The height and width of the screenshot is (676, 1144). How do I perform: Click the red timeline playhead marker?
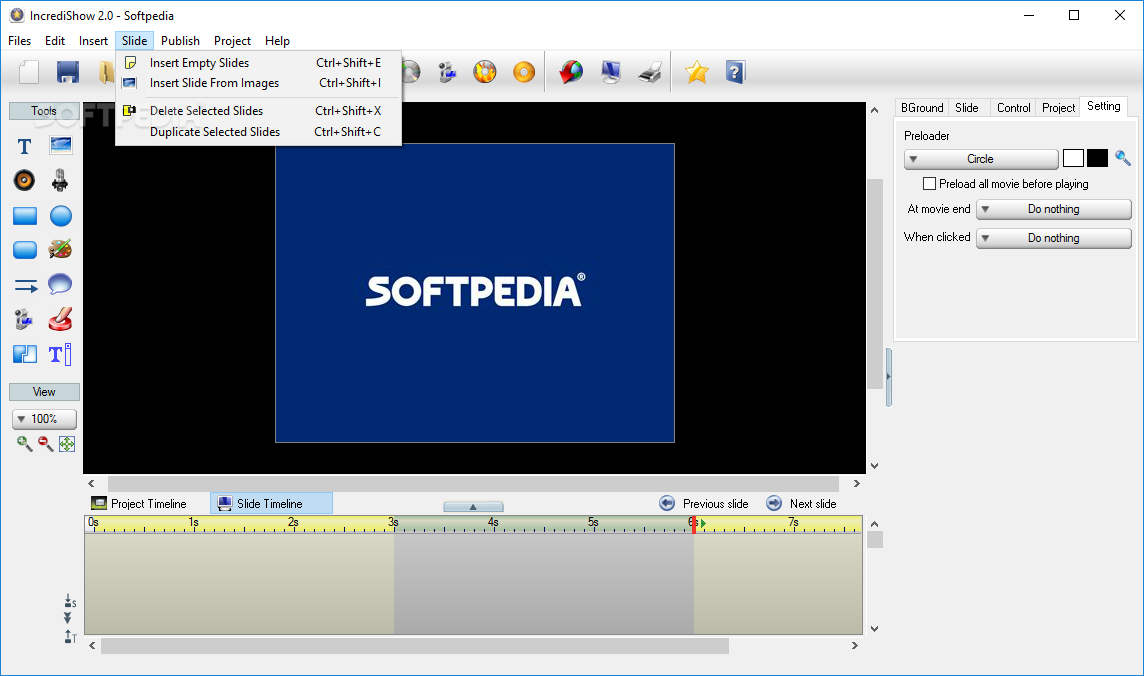694,524
